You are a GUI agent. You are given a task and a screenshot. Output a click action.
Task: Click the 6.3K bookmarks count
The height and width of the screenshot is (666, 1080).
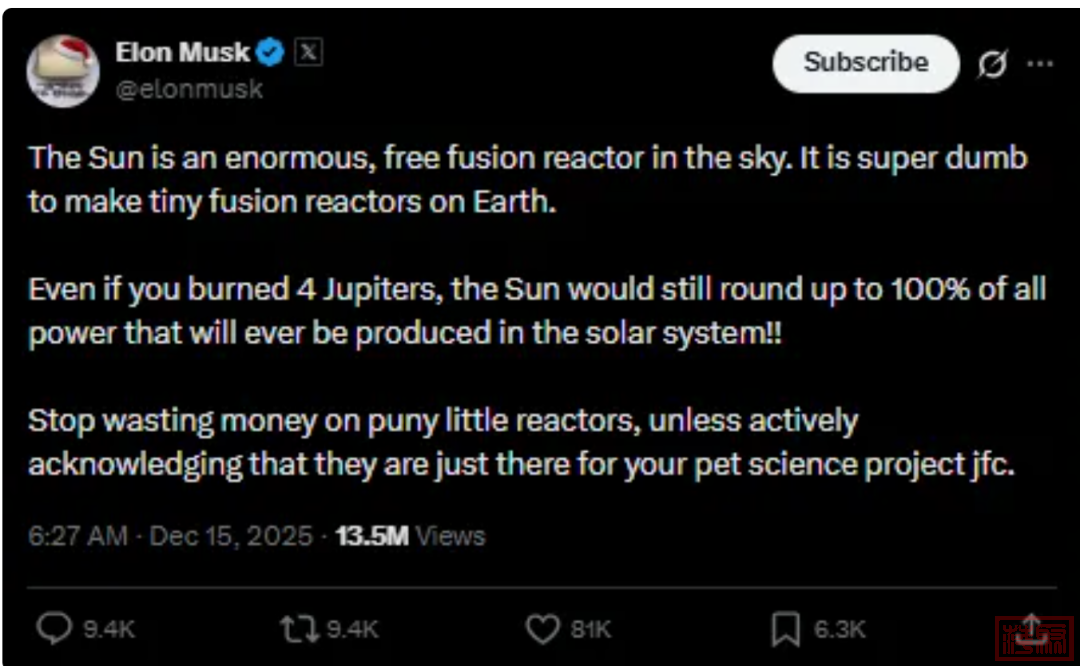tap(838, 629)
